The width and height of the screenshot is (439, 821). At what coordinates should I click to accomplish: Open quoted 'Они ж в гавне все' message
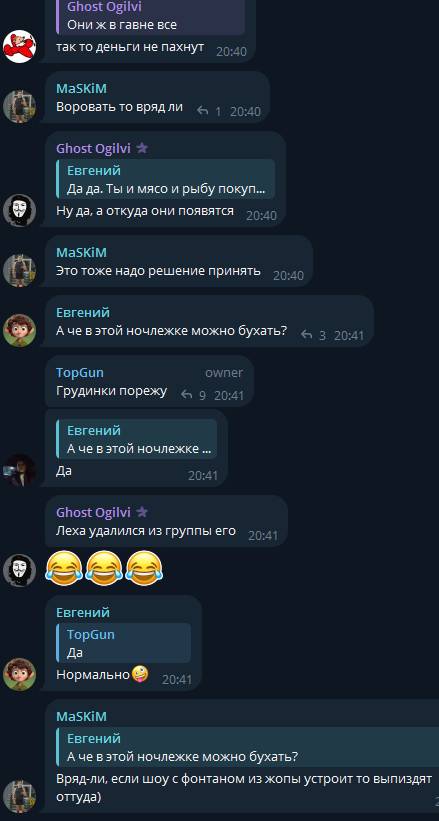tap(150, 17)
